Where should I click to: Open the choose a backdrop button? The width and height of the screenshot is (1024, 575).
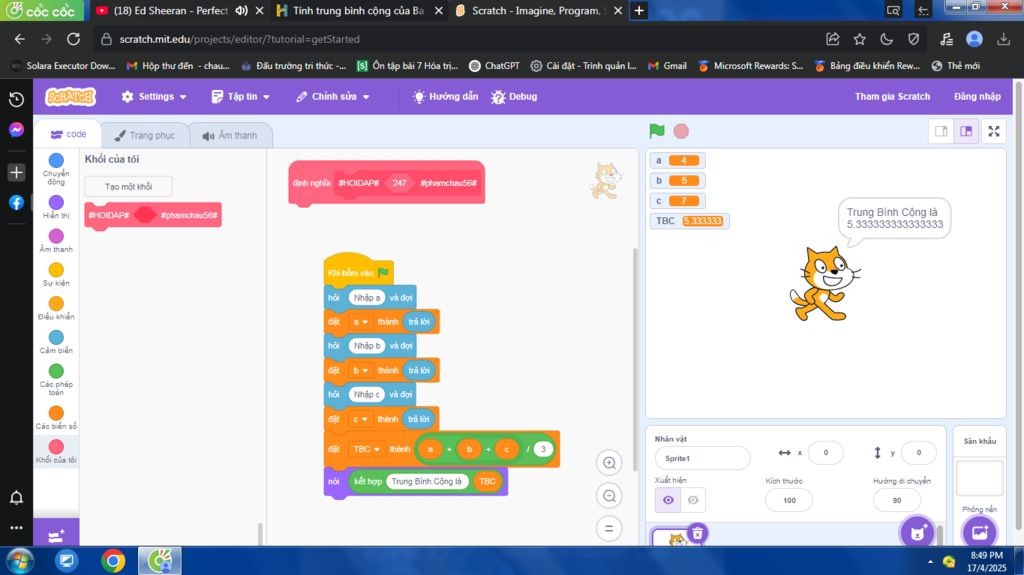tap(980, 532)
